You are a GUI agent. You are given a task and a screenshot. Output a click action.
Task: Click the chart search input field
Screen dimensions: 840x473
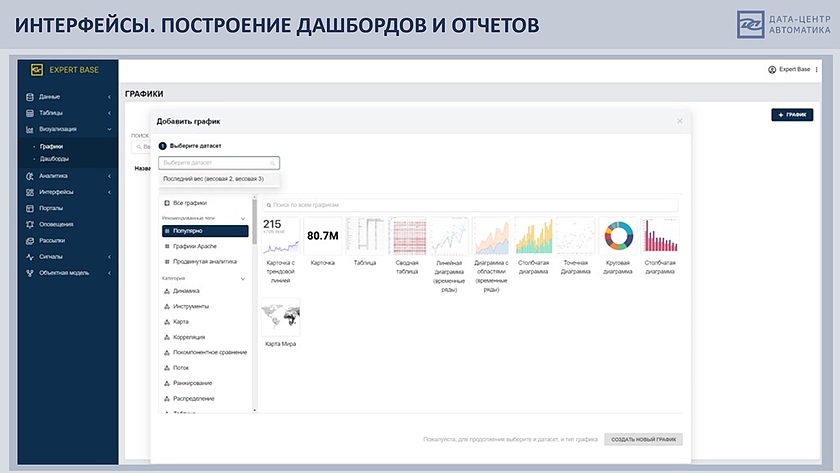coord(470,204)
